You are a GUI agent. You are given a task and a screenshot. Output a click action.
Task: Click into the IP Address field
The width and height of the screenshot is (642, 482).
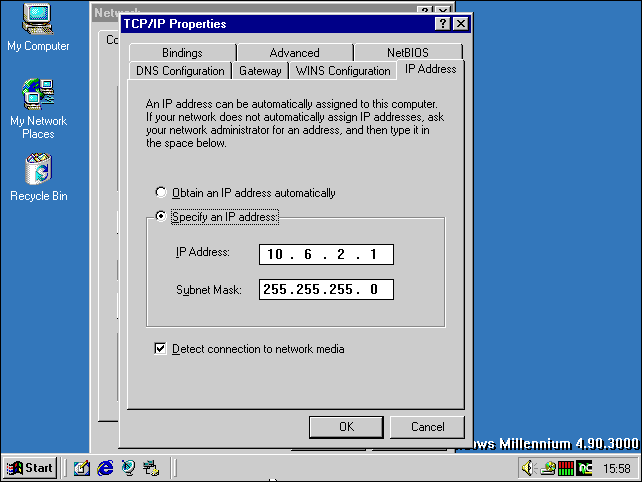click(x=326, y=254)
